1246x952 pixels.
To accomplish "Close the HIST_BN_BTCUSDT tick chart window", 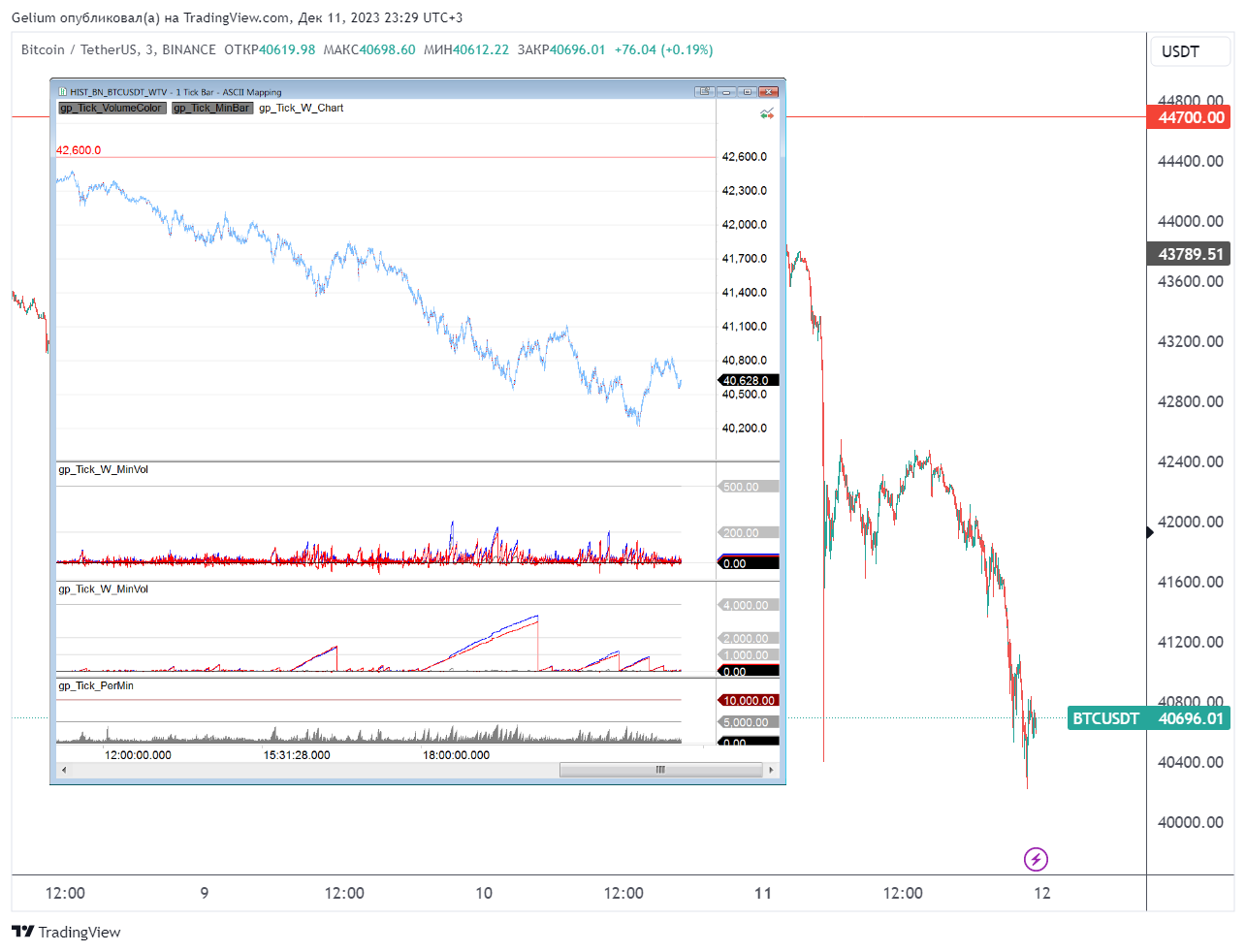I will click(x=769, y=92).
